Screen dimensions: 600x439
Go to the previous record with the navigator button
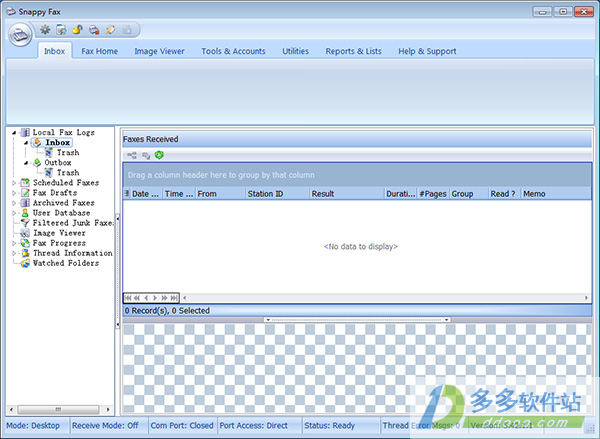coord(146,298)
